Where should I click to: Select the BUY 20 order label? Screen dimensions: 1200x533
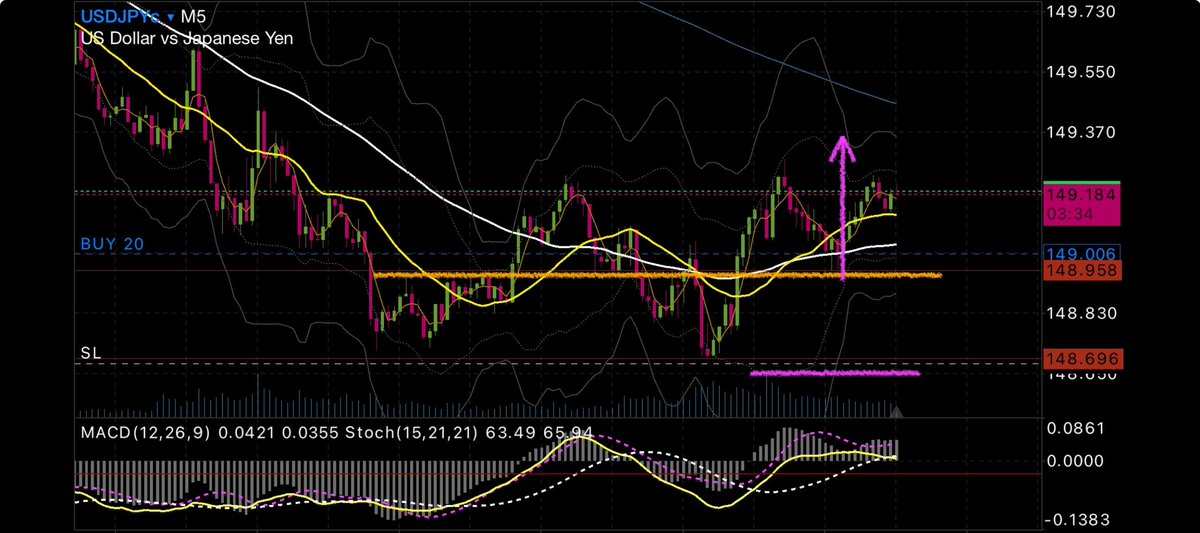(x=111, y=243)
